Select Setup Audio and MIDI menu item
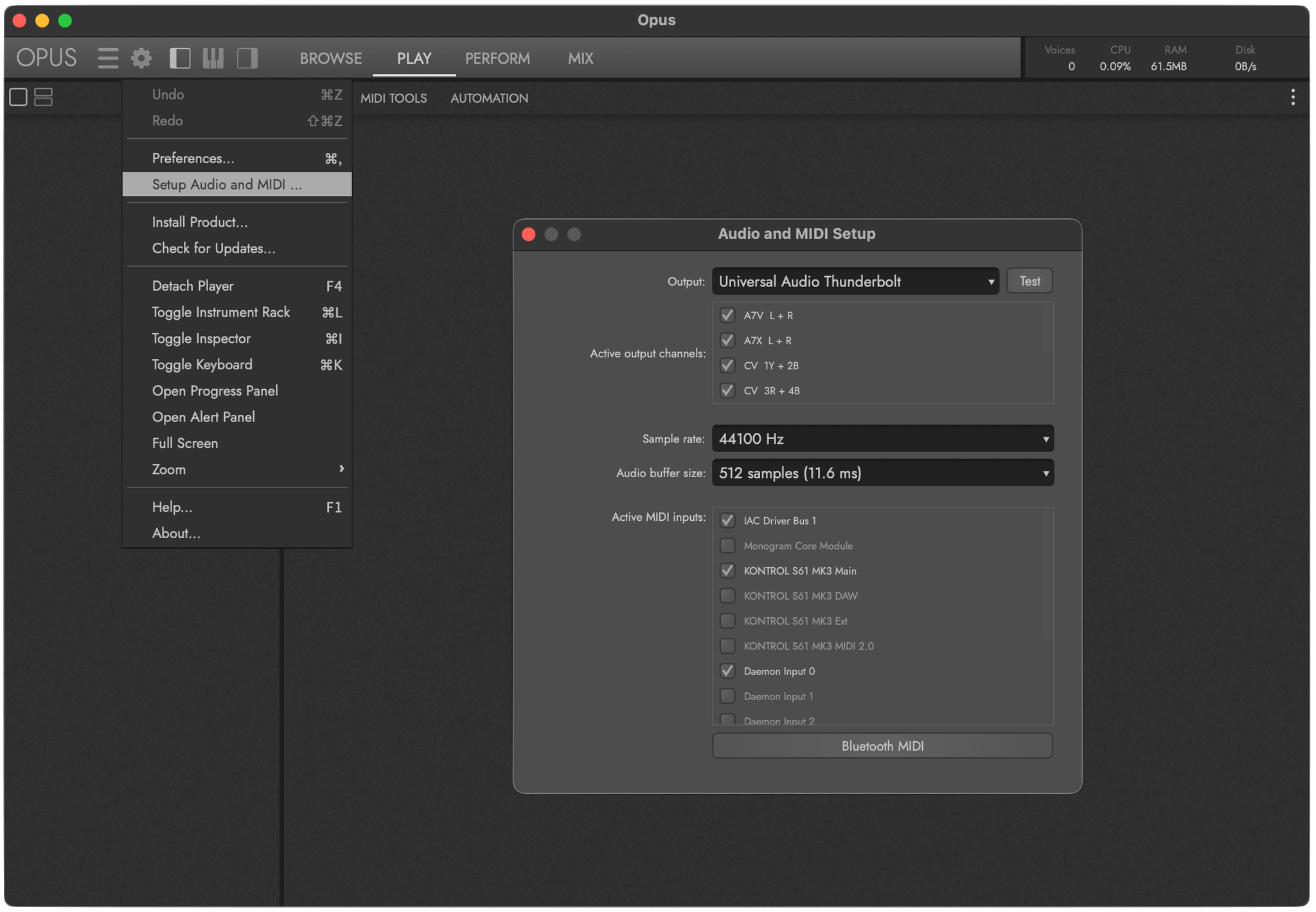The height and width of the screenshot is (912, 1316). pyautogui.click(x=237, y=184)
